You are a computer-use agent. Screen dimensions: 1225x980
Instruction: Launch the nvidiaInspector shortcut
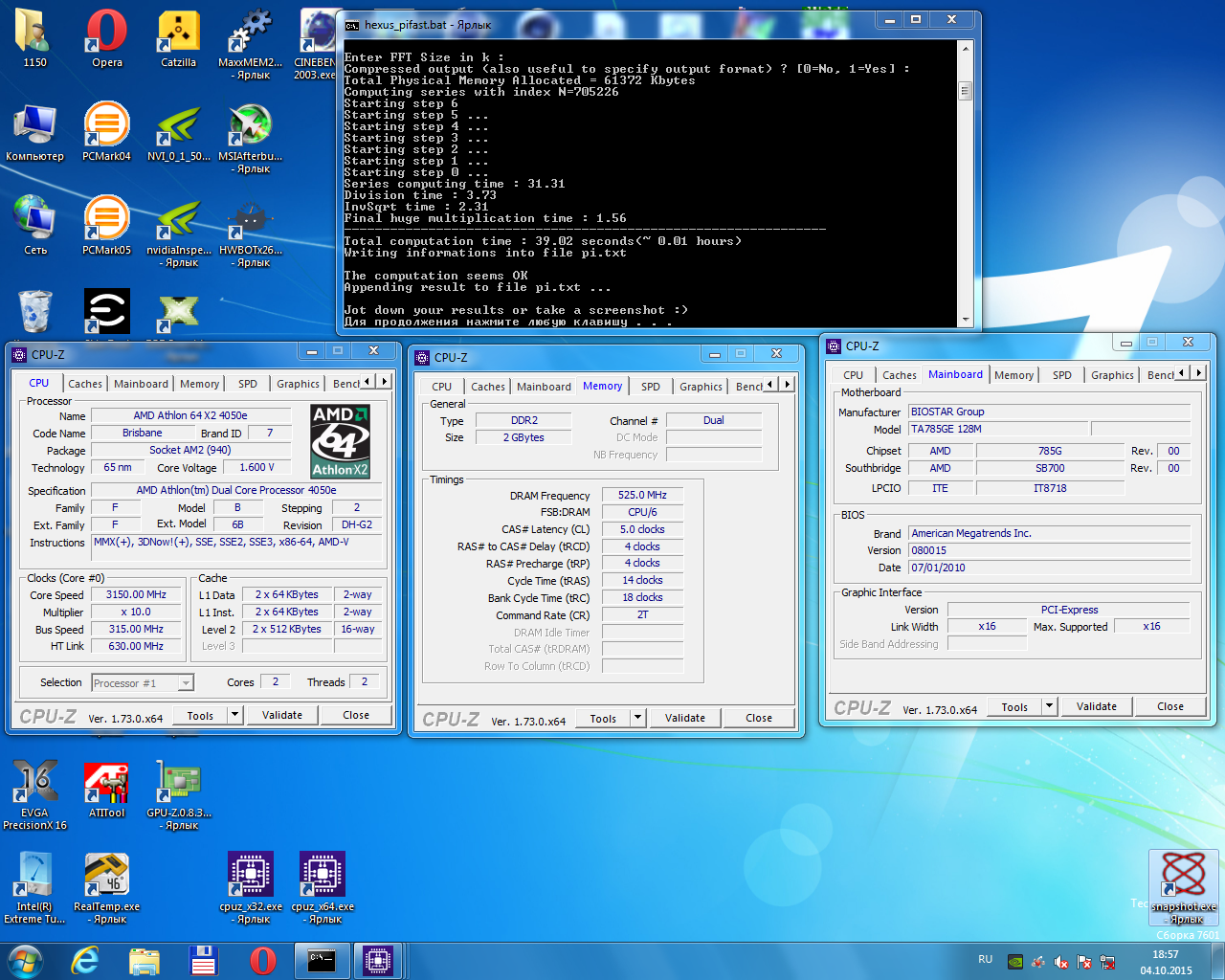pos(178,231)
